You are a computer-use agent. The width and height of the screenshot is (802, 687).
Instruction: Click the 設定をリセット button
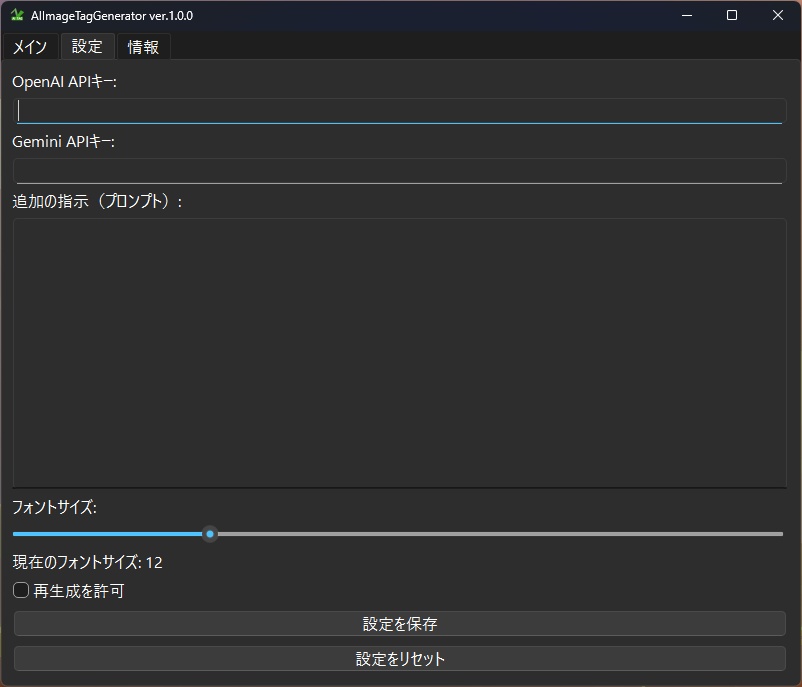(x=399, y=658)
